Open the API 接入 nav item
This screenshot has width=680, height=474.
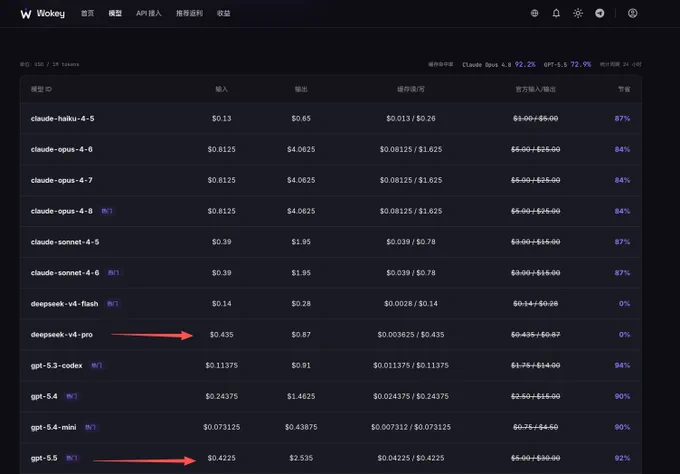pos(149,13)
